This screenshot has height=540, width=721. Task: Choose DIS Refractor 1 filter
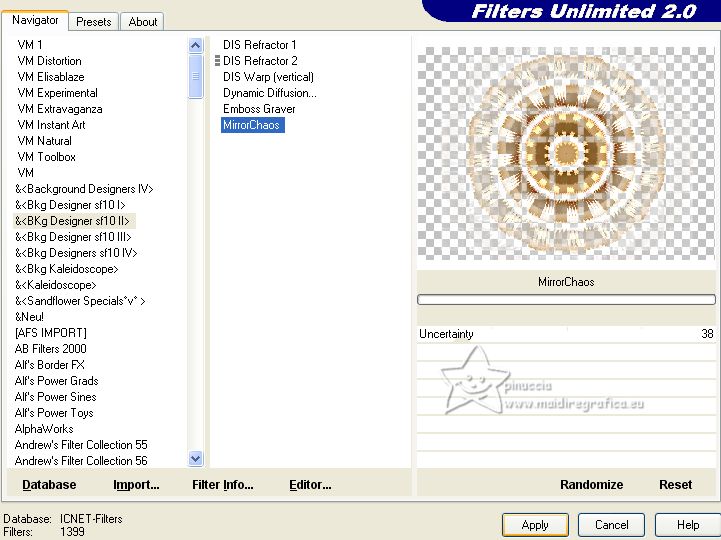click(260, 45)
